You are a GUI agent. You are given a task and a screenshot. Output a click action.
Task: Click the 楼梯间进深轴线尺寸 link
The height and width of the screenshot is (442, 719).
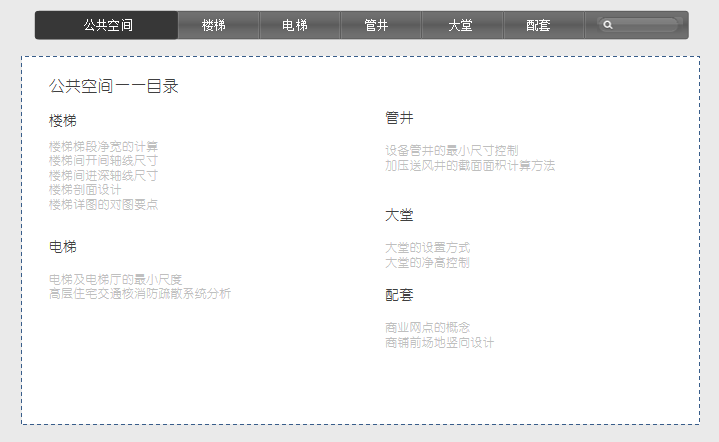point(103,176)
